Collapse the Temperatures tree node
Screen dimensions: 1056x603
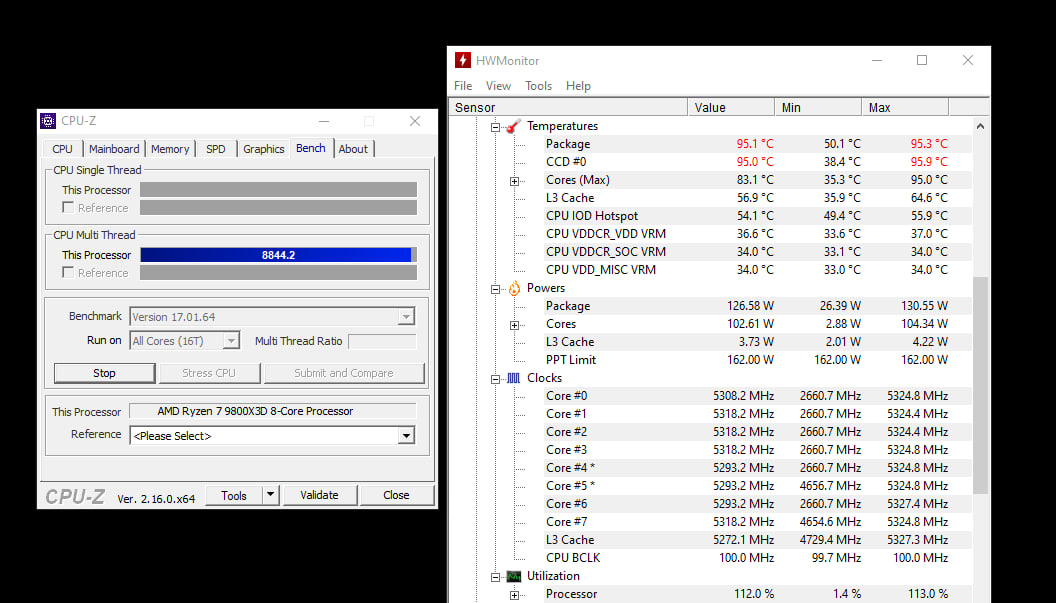pos(496,127)
